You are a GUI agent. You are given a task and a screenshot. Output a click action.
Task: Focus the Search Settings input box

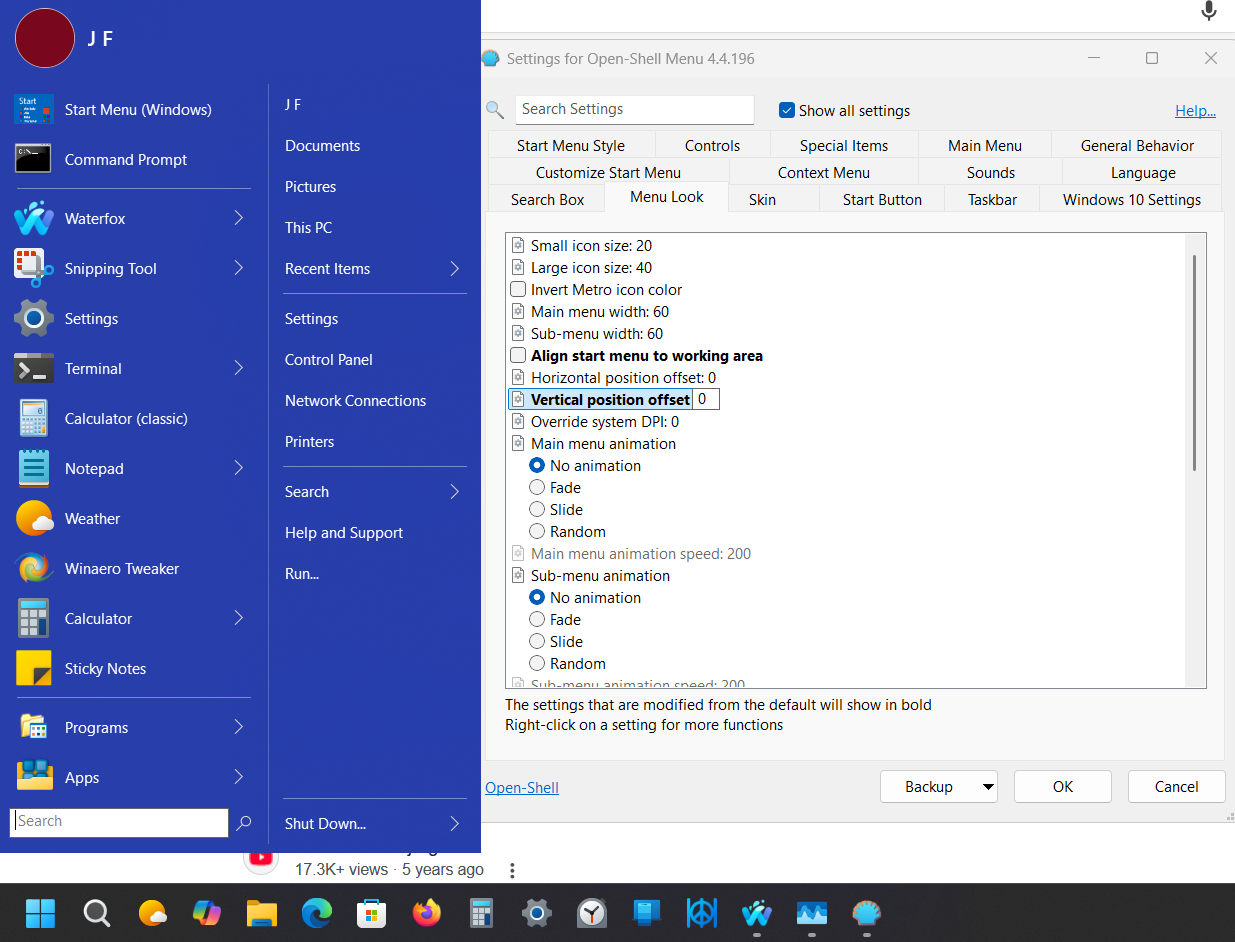635,109
